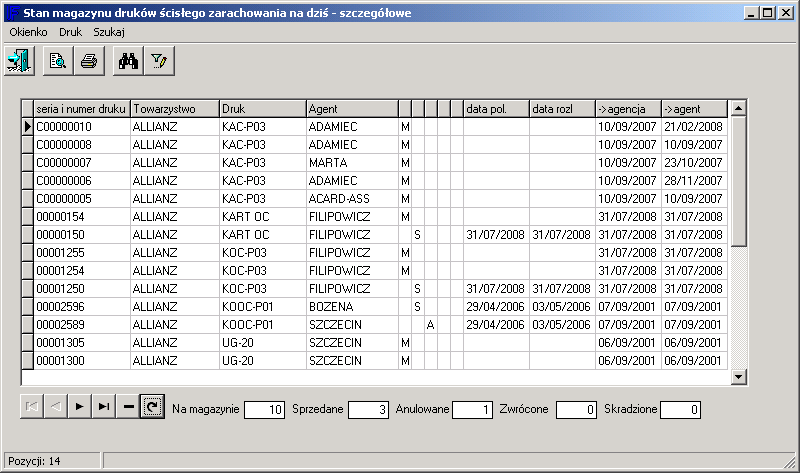Click the Towarzystwo column header
The height and width of the screenshot is (473, 800).
(x=174, y=109)
